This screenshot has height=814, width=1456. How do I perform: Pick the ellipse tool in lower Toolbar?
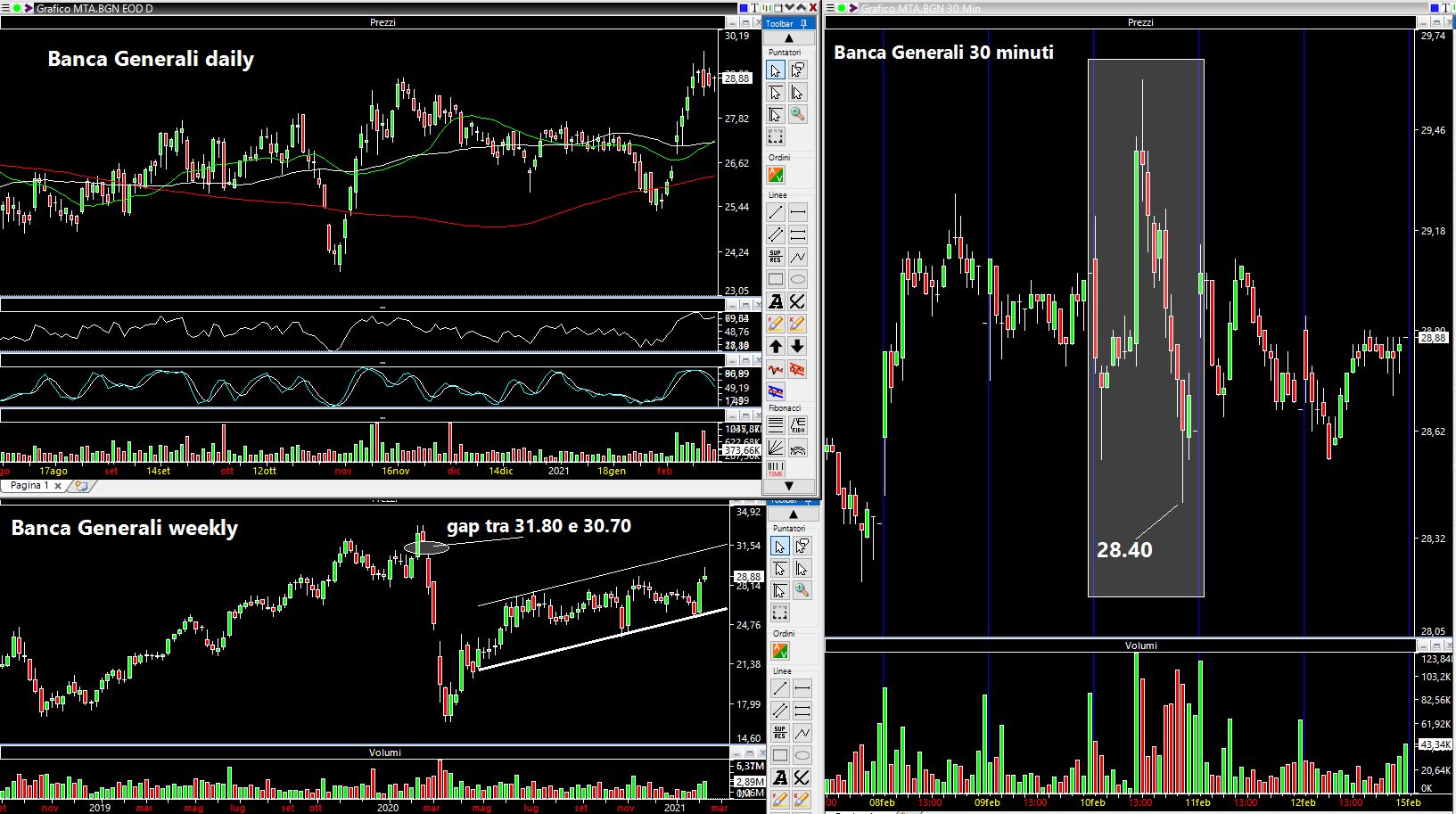802,756
